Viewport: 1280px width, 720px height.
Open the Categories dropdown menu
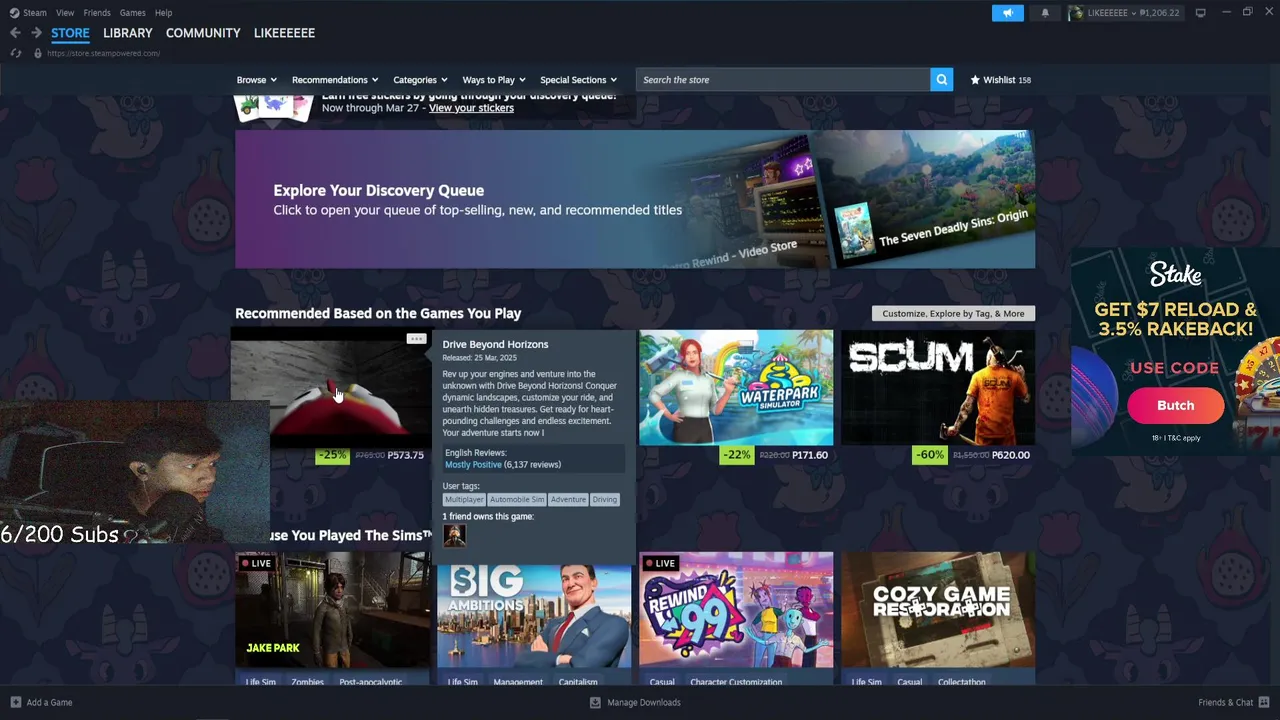[420, 80]
